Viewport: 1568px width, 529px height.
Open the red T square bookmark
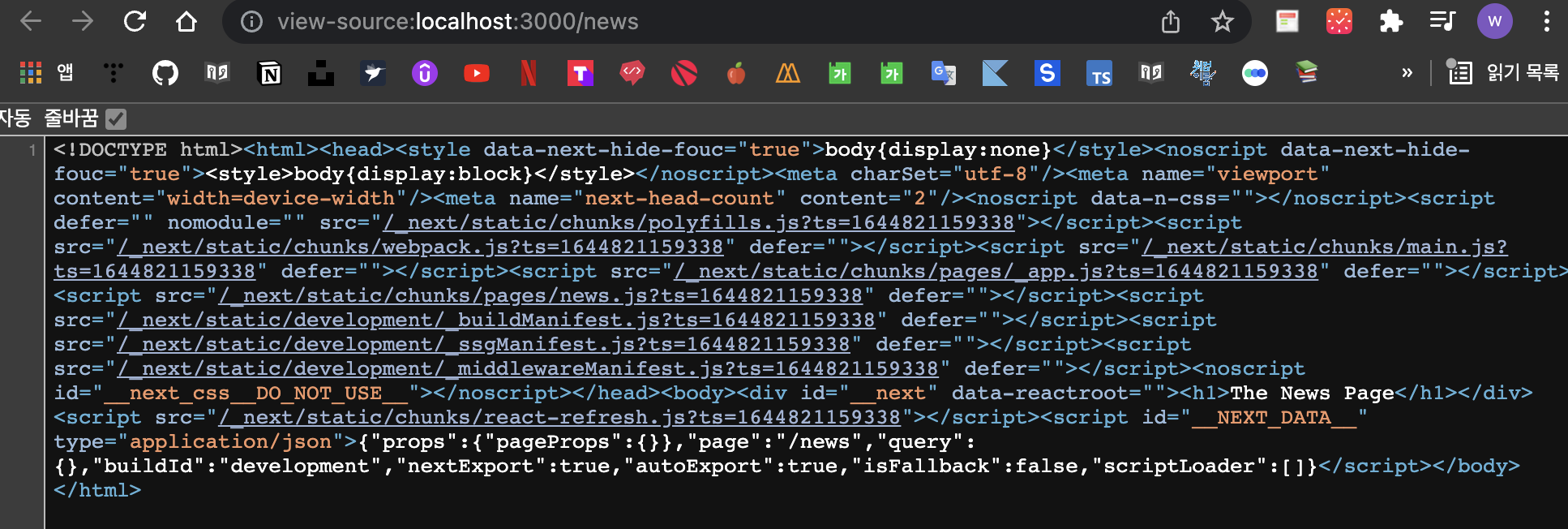[x=581, y=74]
